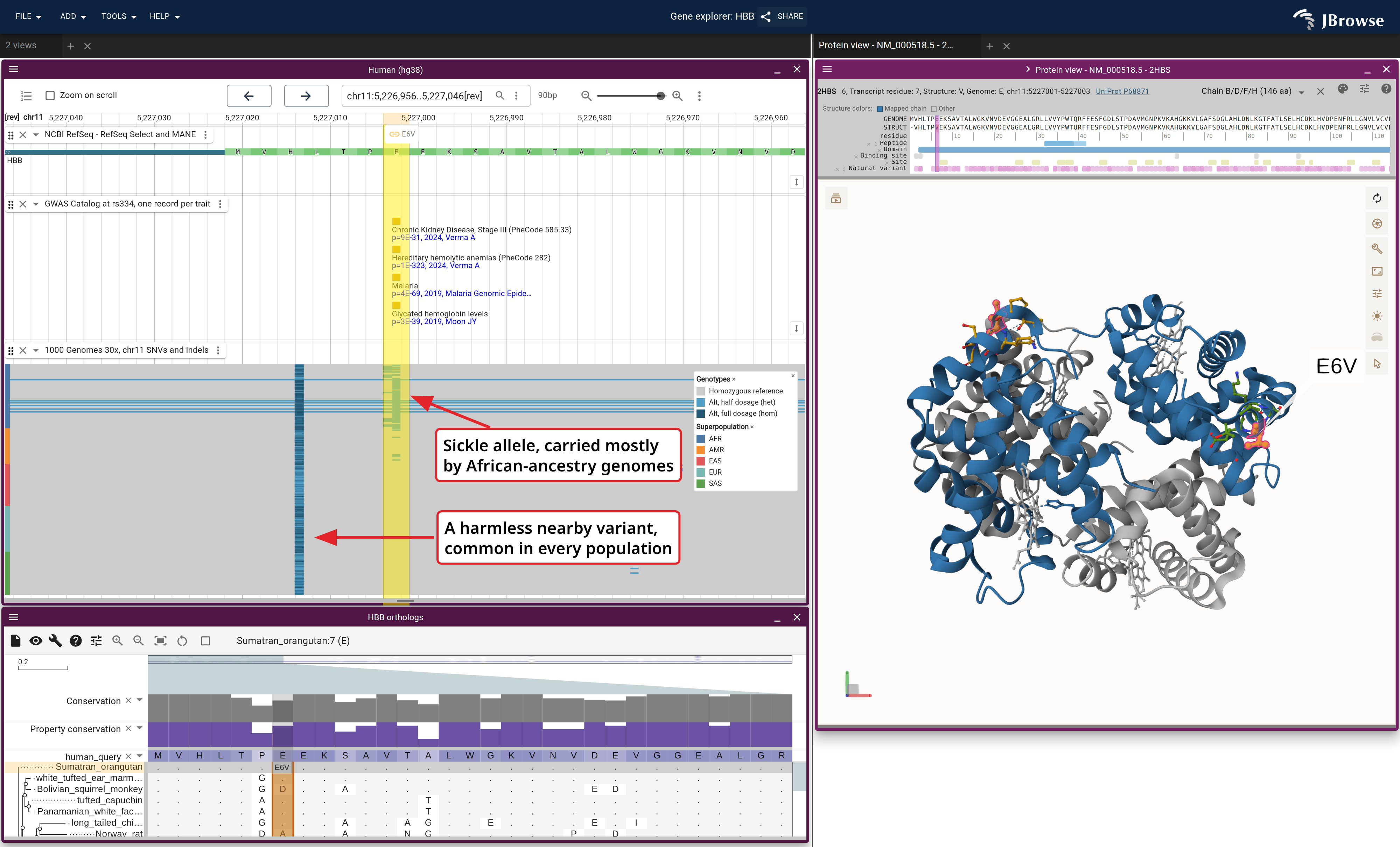The height and width of the screenshot is (847, 1400).
Task: Click the zoom out magnifier in genome view
Action: pos(586,96)
